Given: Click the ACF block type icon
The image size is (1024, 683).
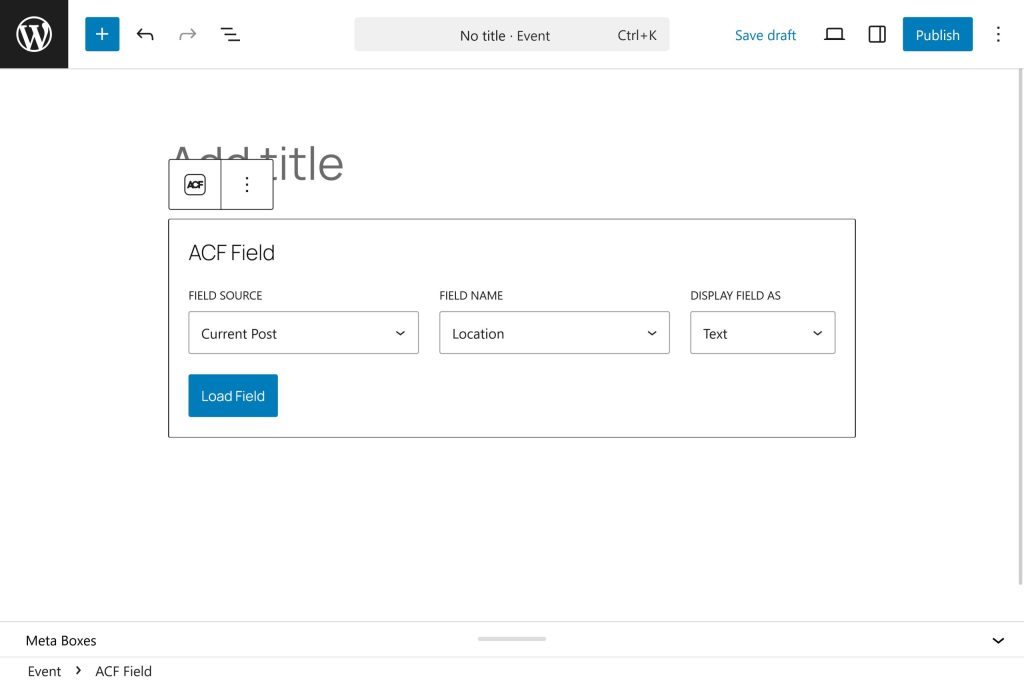Looking at the screenshot, I should click(195, 185).
